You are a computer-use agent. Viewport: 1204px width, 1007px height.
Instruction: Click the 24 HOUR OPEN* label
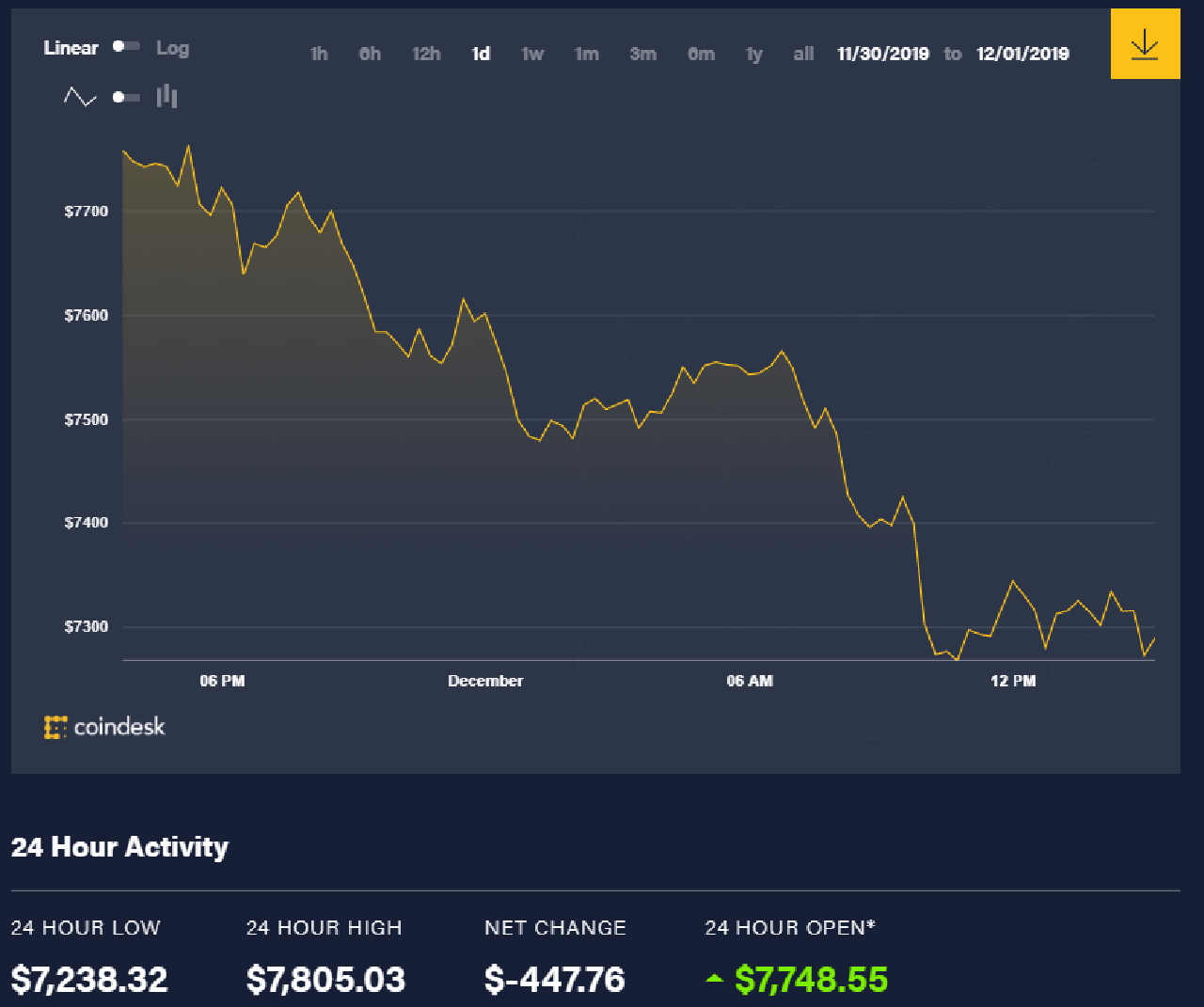click(790, 928)
